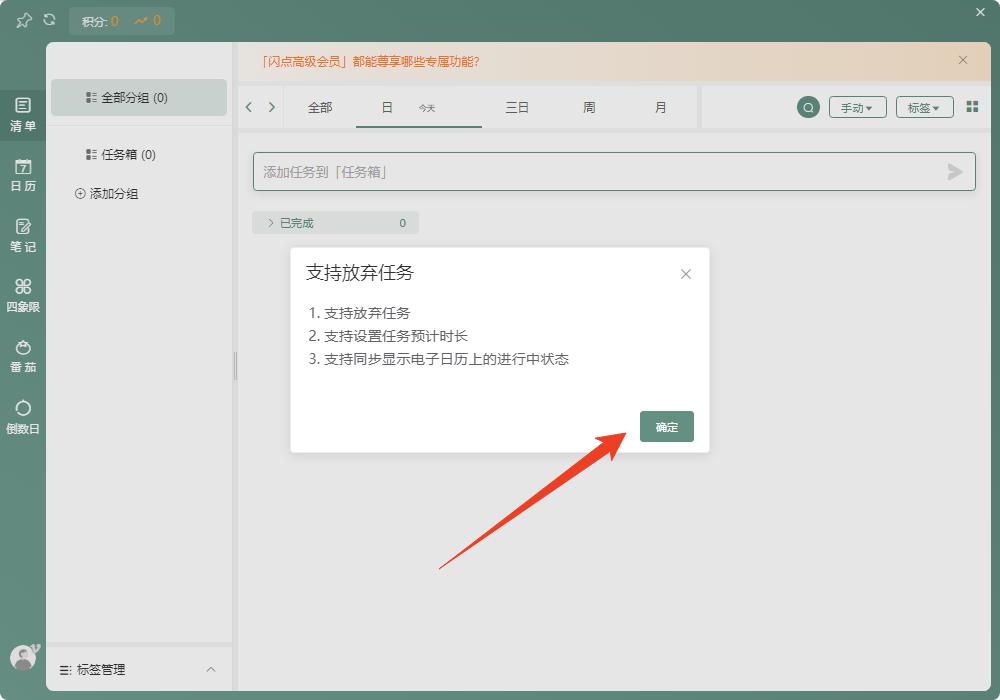Select the 清单 list view
This screenshot has width=1000, height=700.
pos(23,112)
